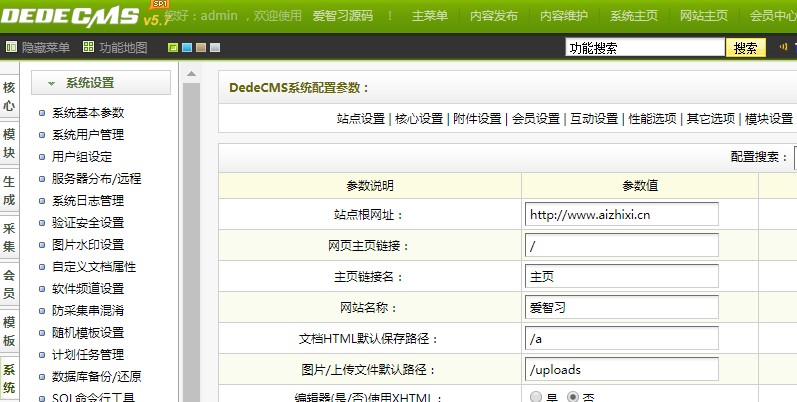Switch to 核心设置 config tab
This screenshot has height=402, width=797.
[419, 119]
